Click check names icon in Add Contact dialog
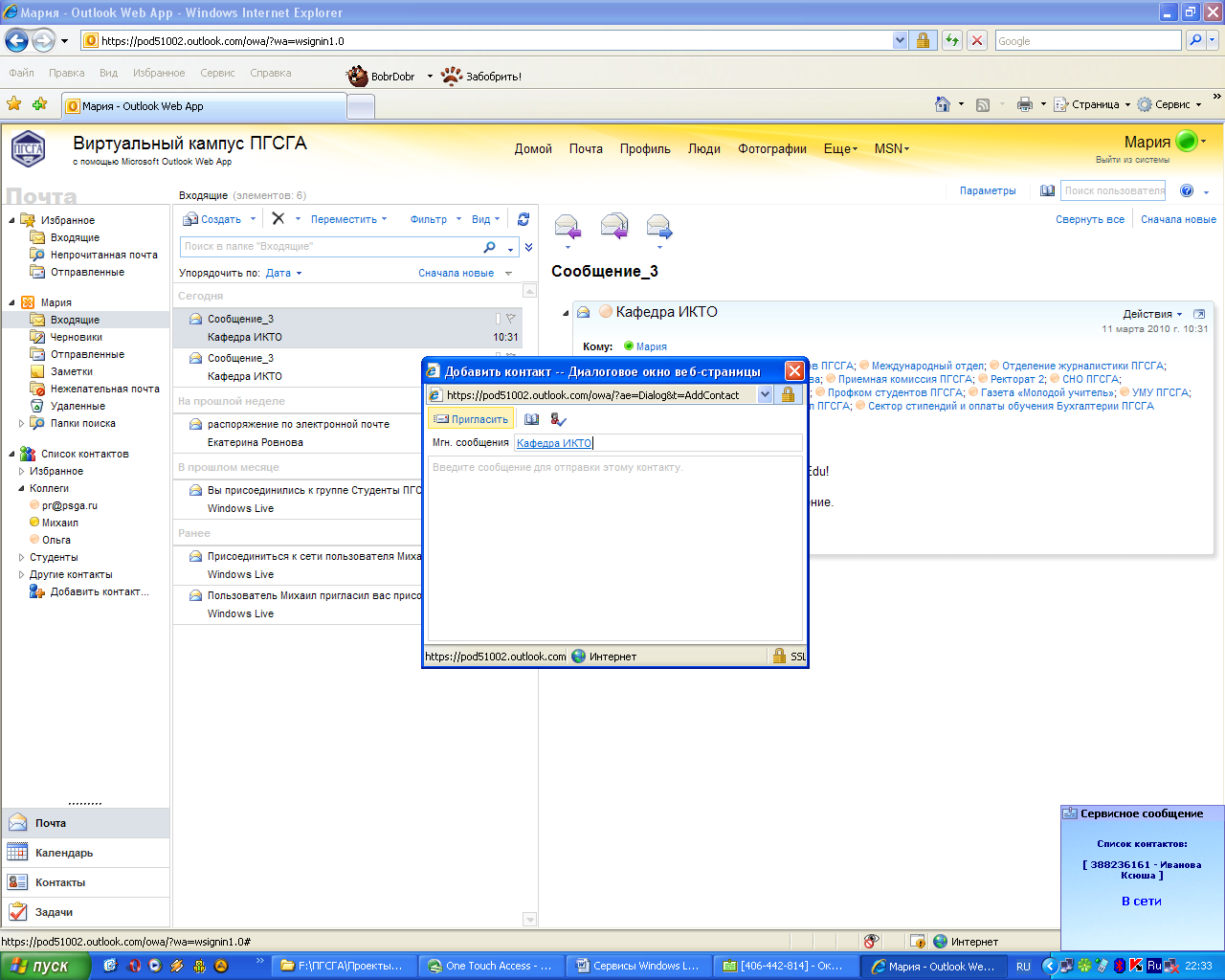The width and height of the screenshot is (1225, 980). pyautogui.click(x=559, y=419)
